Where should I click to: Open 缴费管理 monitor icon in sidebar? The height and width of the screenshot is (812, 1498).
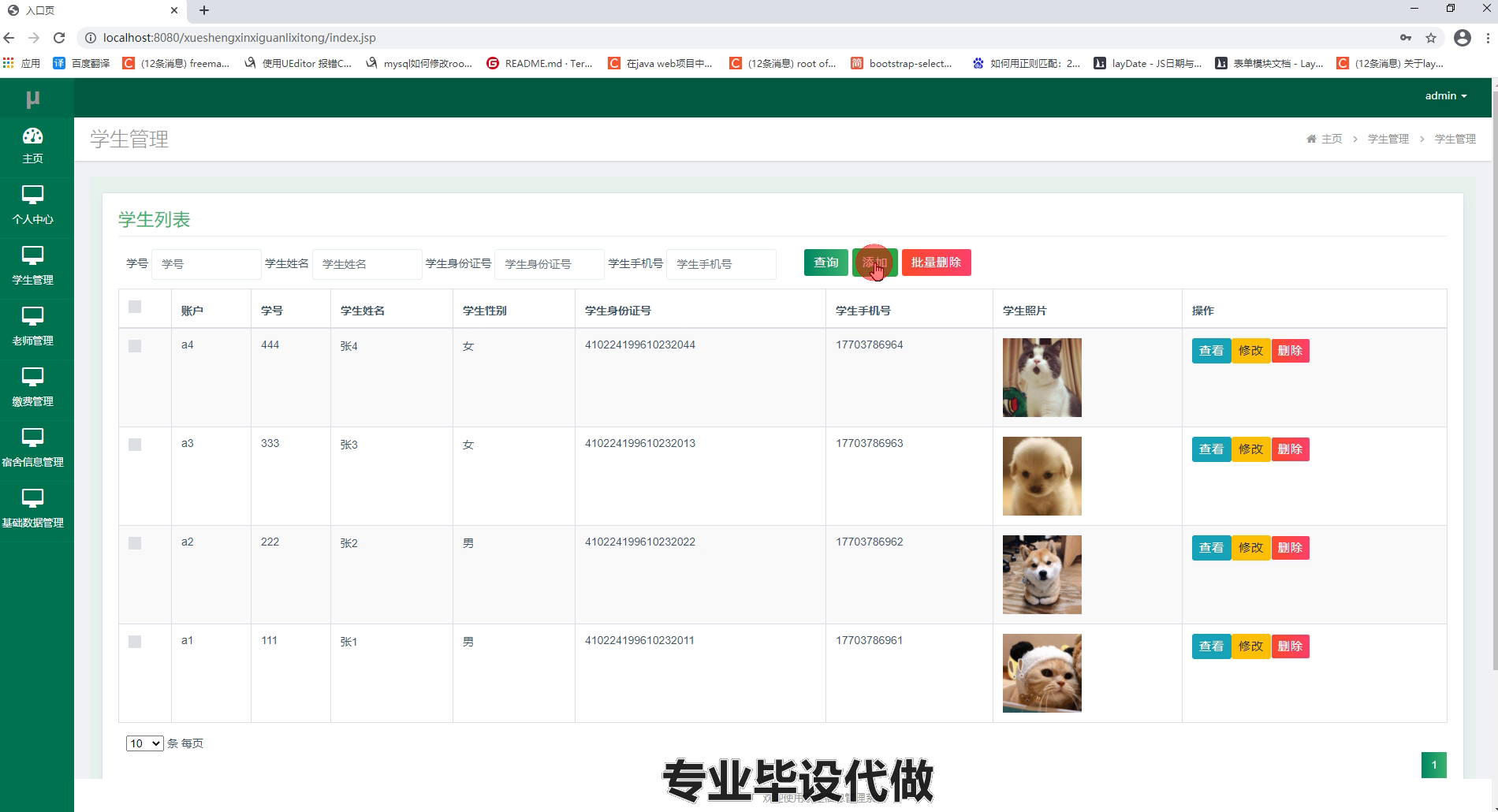click(32, 377)
